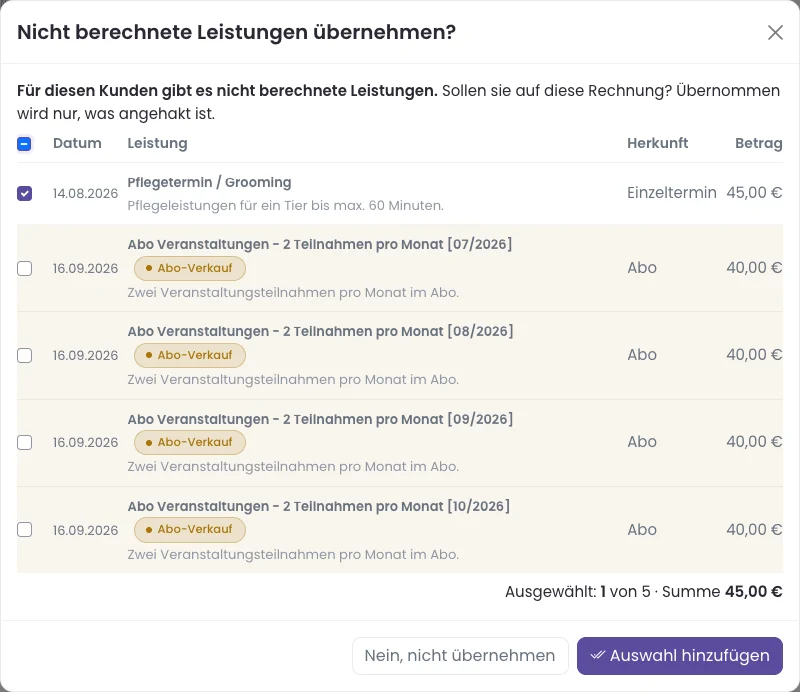Click the Abo-Verkauf badge in the [07/2026] row
The image size is (800, 692).
tap(190, 268)
